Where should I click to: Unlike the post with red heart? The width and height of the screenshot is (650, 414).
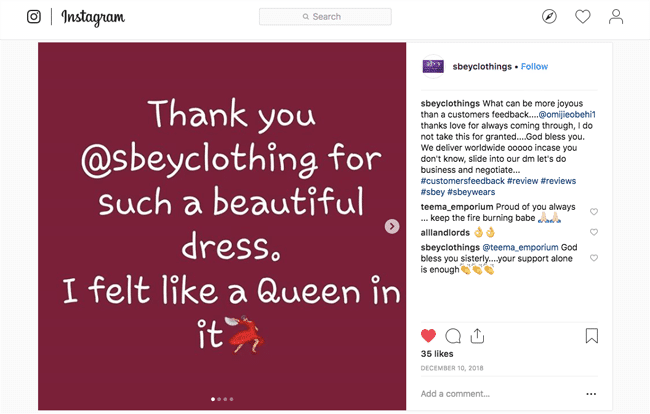point(428,336)
